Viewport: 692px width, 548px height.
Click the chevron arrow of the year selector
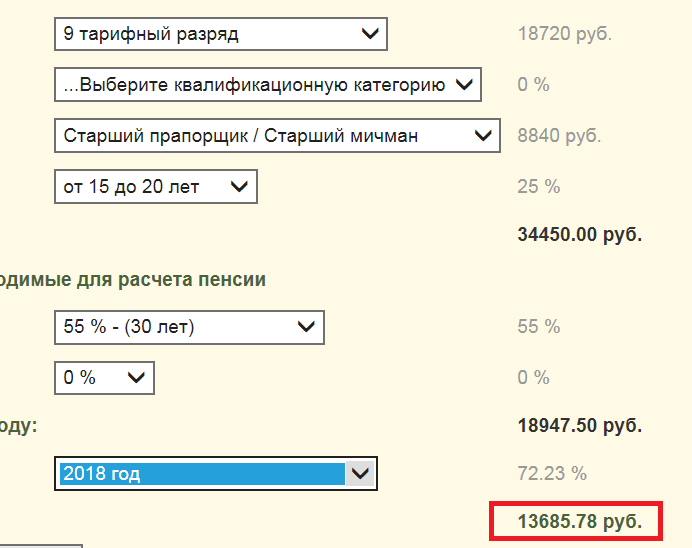358,473
